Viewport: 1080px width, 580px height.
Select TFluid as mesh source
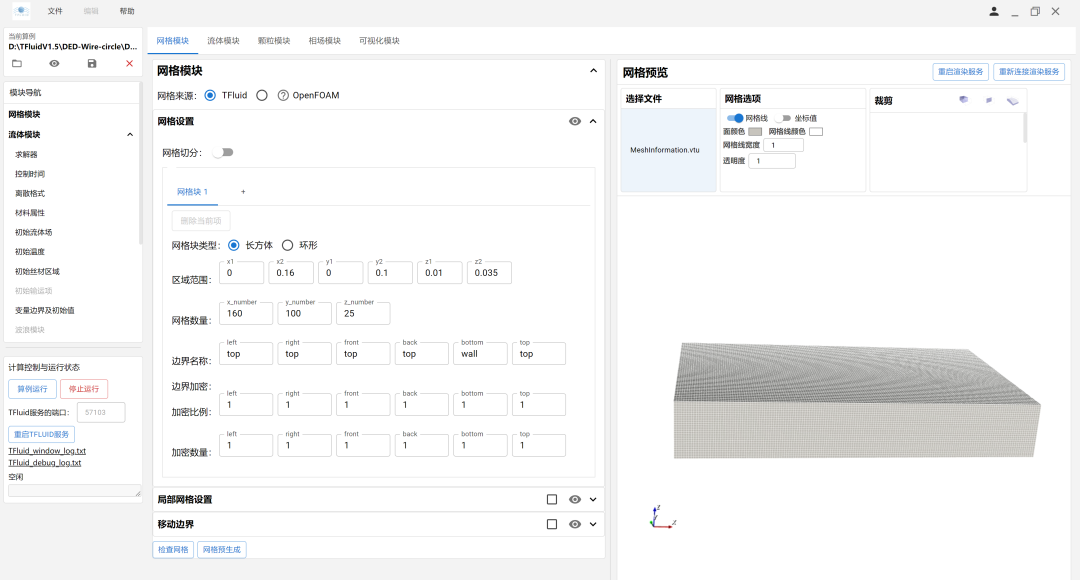[x=210, y=95]
